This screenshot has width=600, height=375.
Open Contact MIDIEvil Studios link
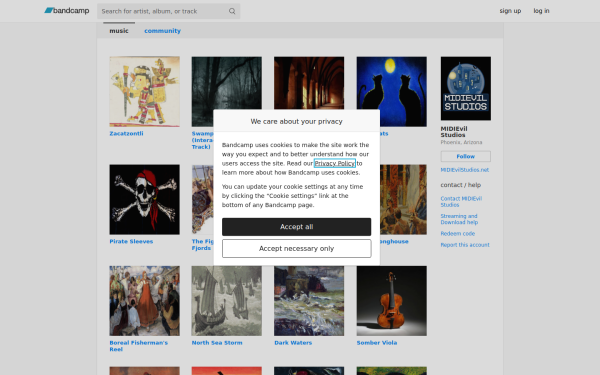point(461,202)
